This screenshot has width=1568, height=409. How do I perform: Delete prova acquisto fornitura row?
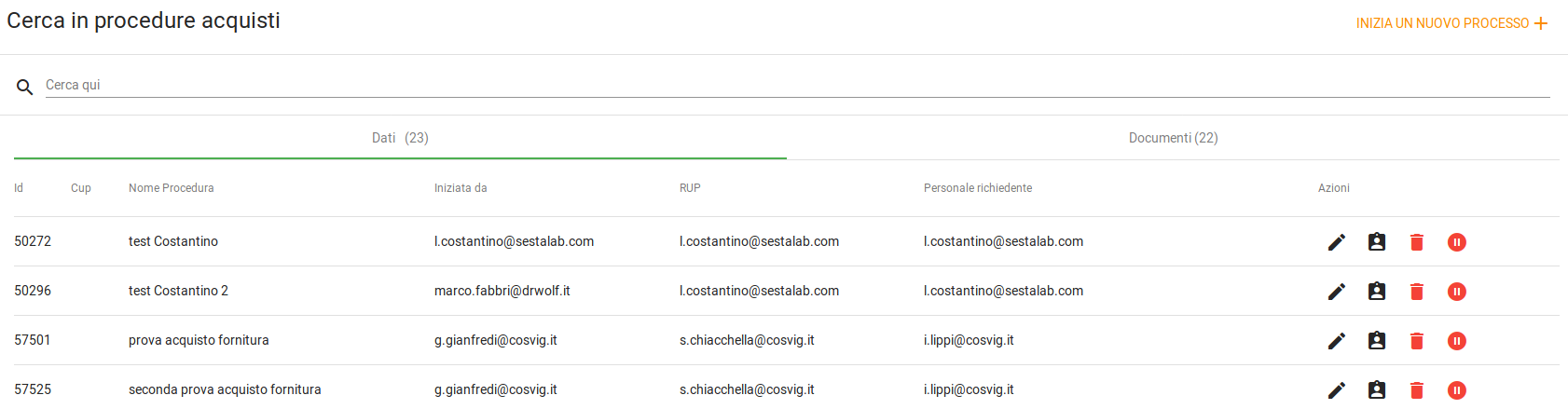[1417, 341]
